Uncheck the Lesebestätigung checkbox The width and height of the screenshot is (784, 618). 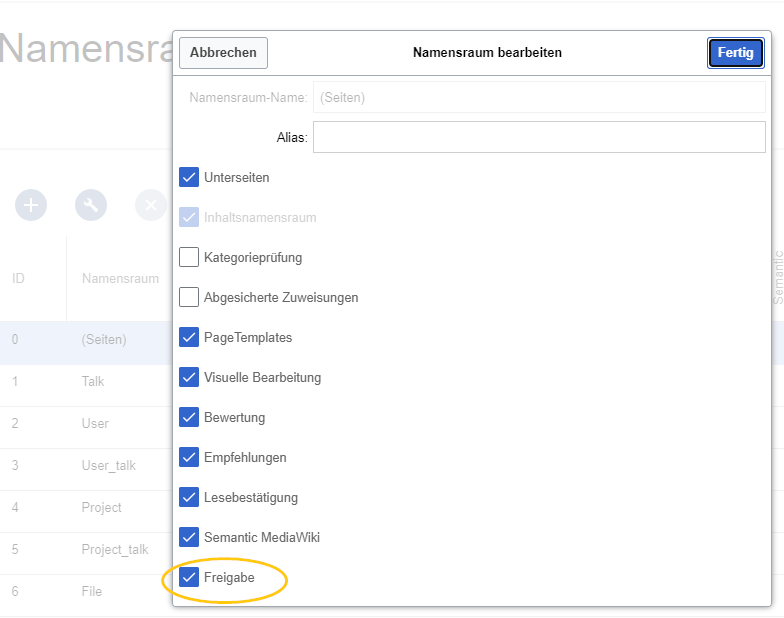click(189, 497)
